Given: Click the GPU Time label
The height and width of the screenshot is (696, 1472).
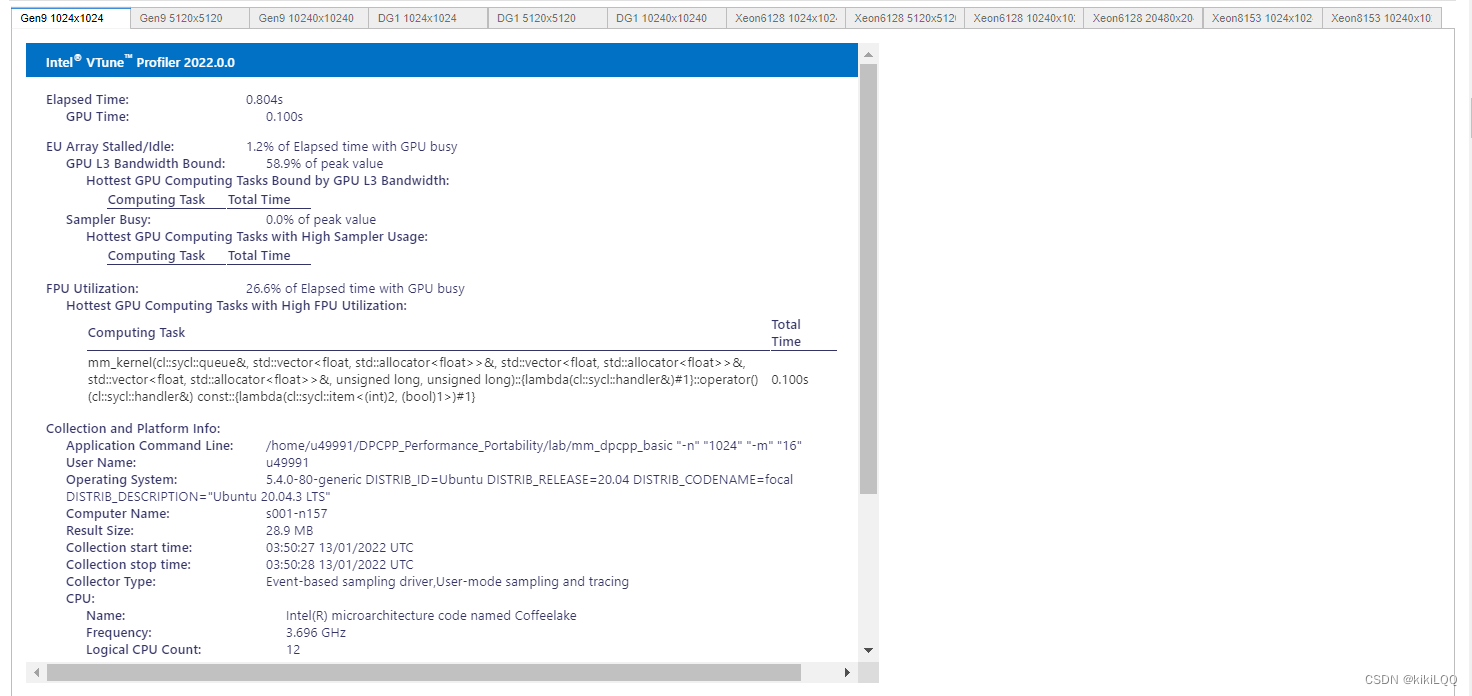Looking at the screenshot, I should point(97,116).
